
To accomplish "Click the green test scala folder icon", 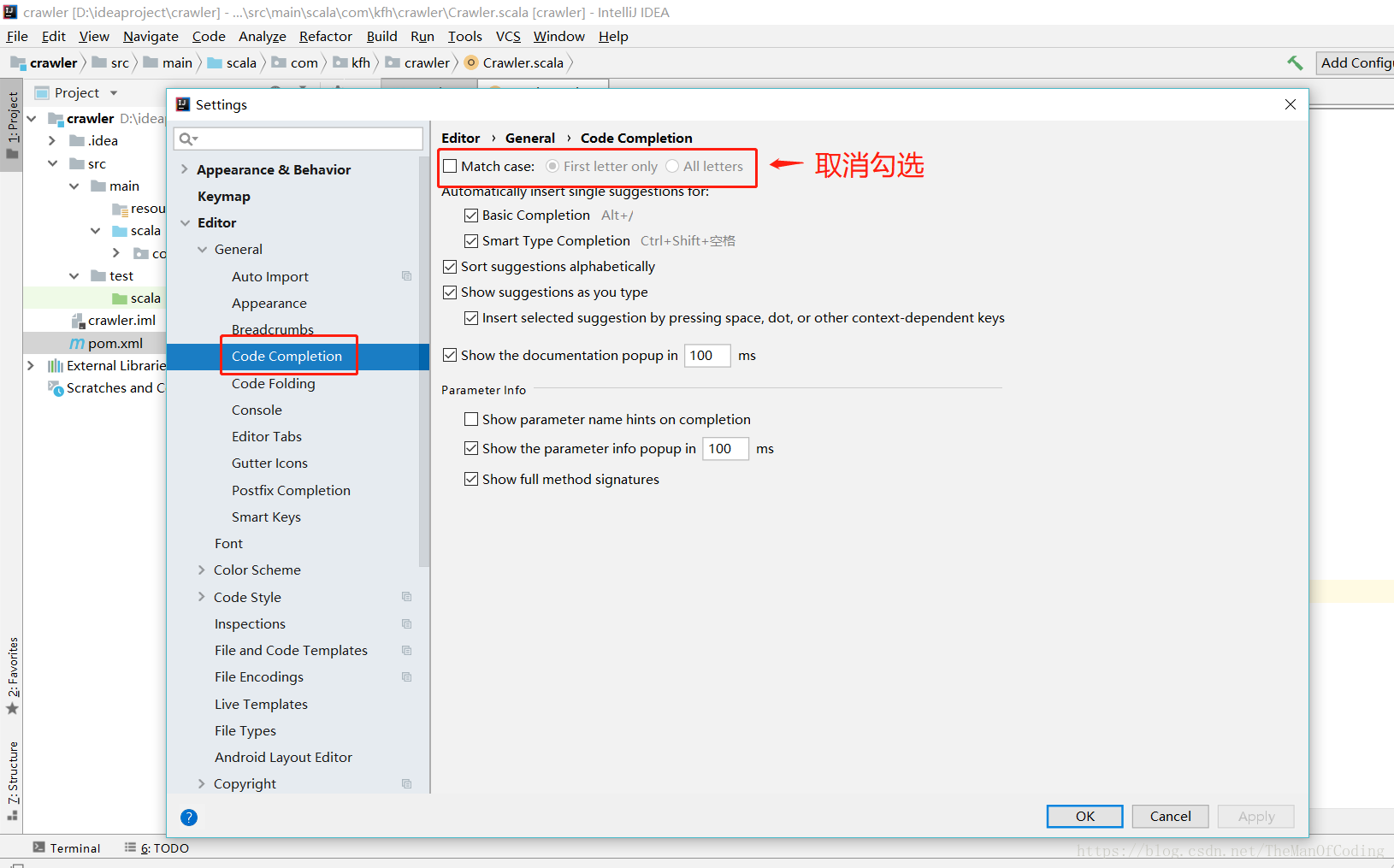I will coord(120,298).
